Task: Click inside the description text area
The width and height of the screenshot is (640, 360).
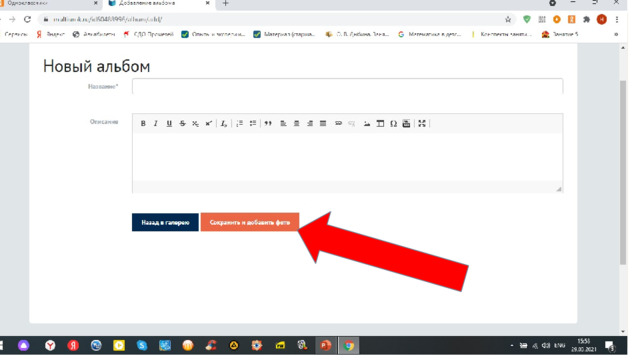Action: (347, 157)
